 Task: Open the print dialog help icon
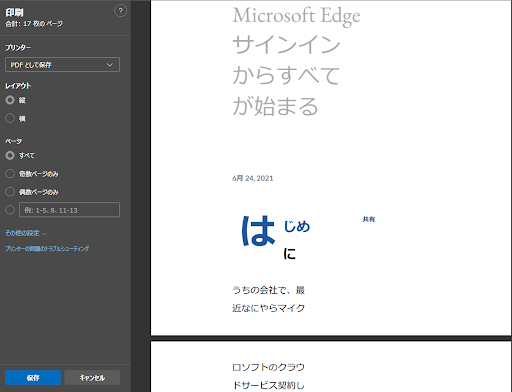click(x=120, y=11)
